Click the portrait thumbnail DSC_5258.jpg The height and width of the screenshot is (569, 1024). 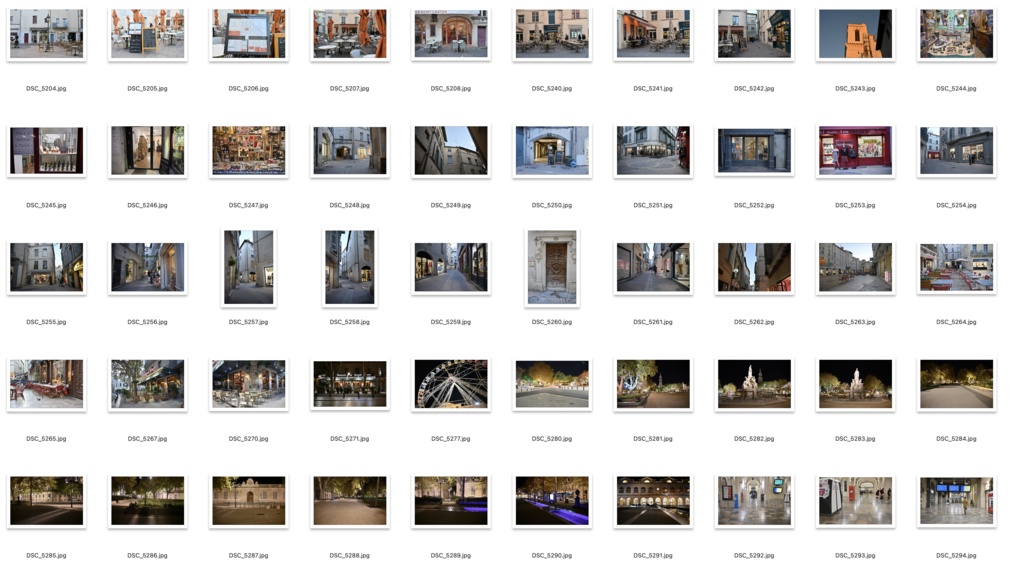pos(349,267)
